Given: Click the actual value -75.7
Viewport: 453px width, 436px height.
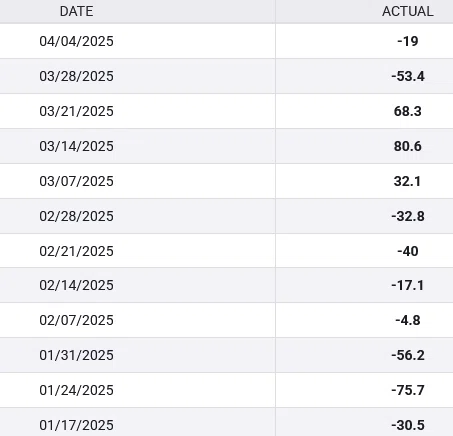Looking at the screenshot, I should point(408,390).
